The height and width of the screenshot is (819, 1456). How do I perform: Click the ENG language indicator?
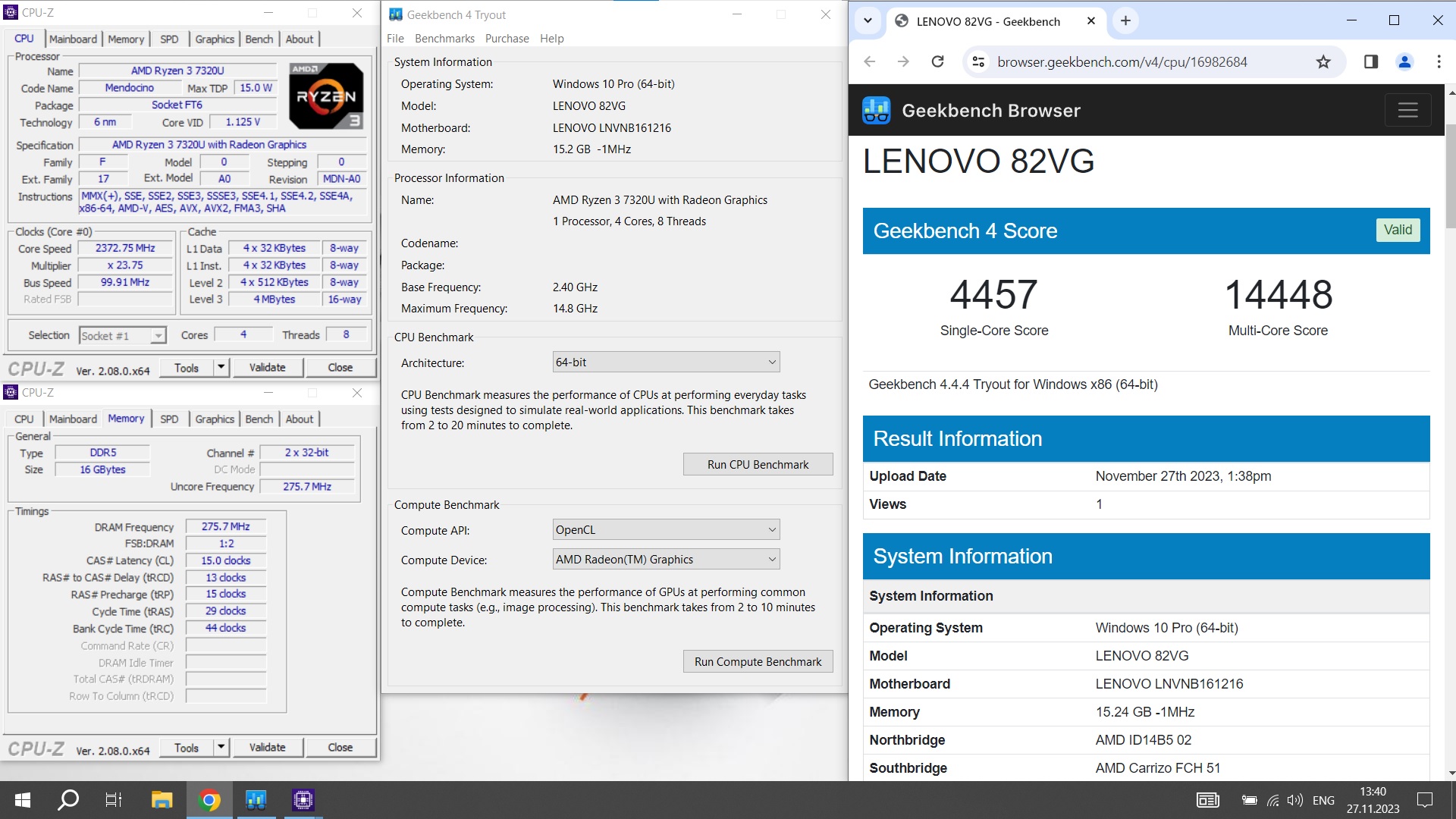pyautogui.click(x=1323, y=800)
